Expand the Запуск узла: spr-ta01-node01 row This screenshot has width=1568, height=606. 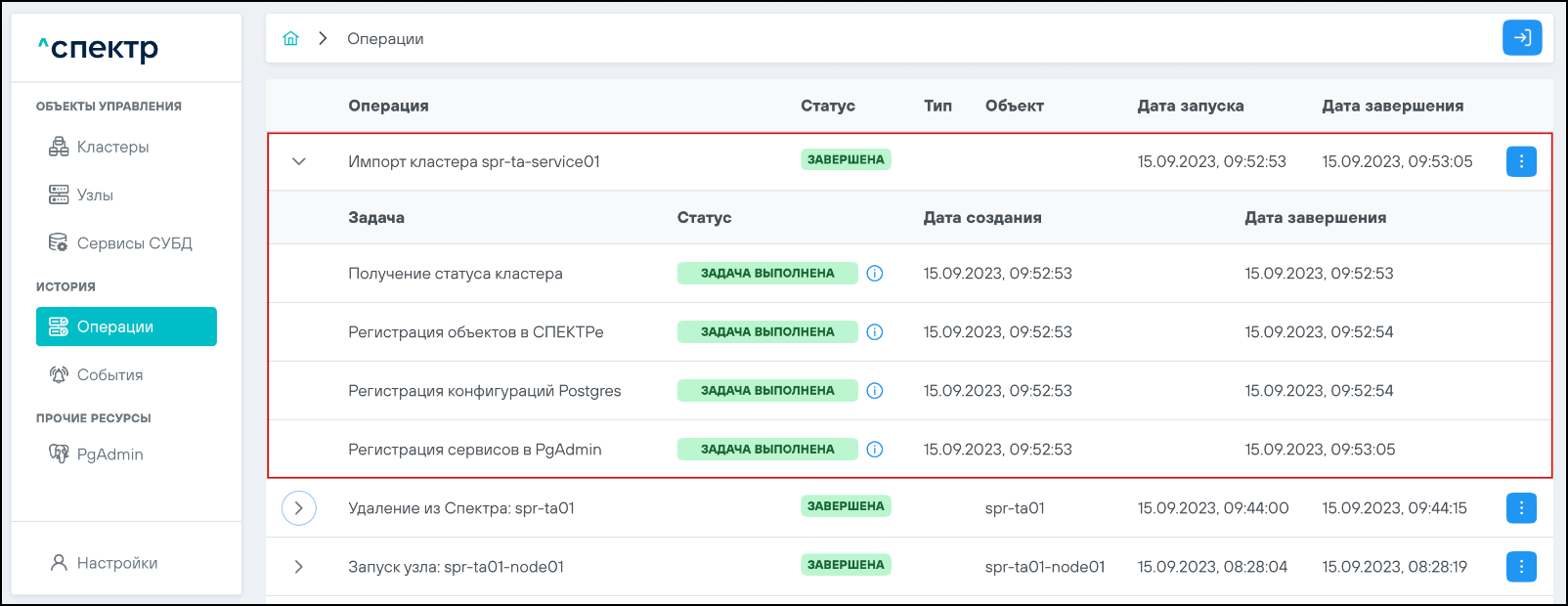(x=299, y=567)
